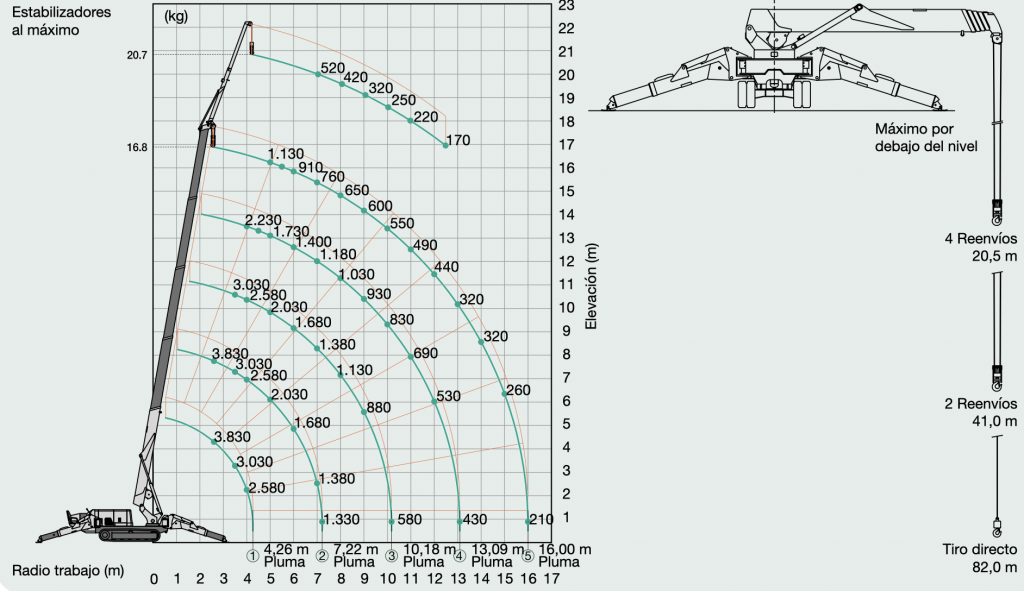Click the 20.7 elevation label
The width and height of the screenshot is (1024, 591).
tap(137, 55)
